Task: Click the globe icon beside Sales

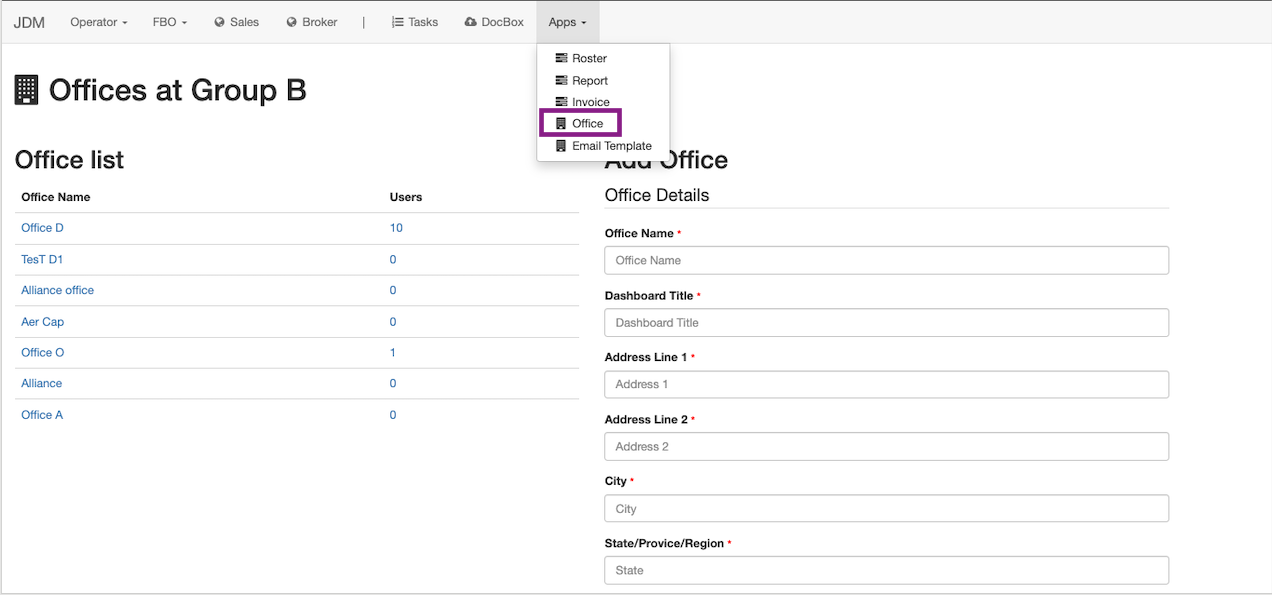Action: point(219,22)
